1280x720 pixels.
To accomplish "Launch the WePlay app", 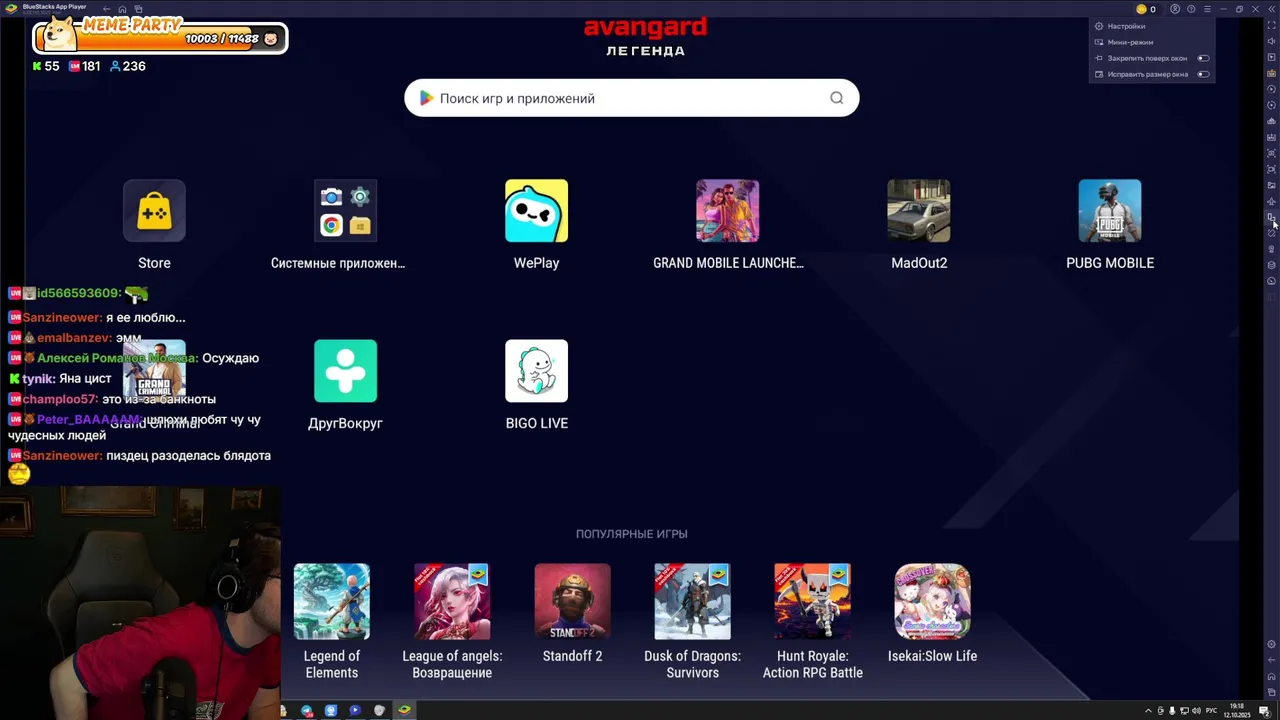I will coord(536,211).
